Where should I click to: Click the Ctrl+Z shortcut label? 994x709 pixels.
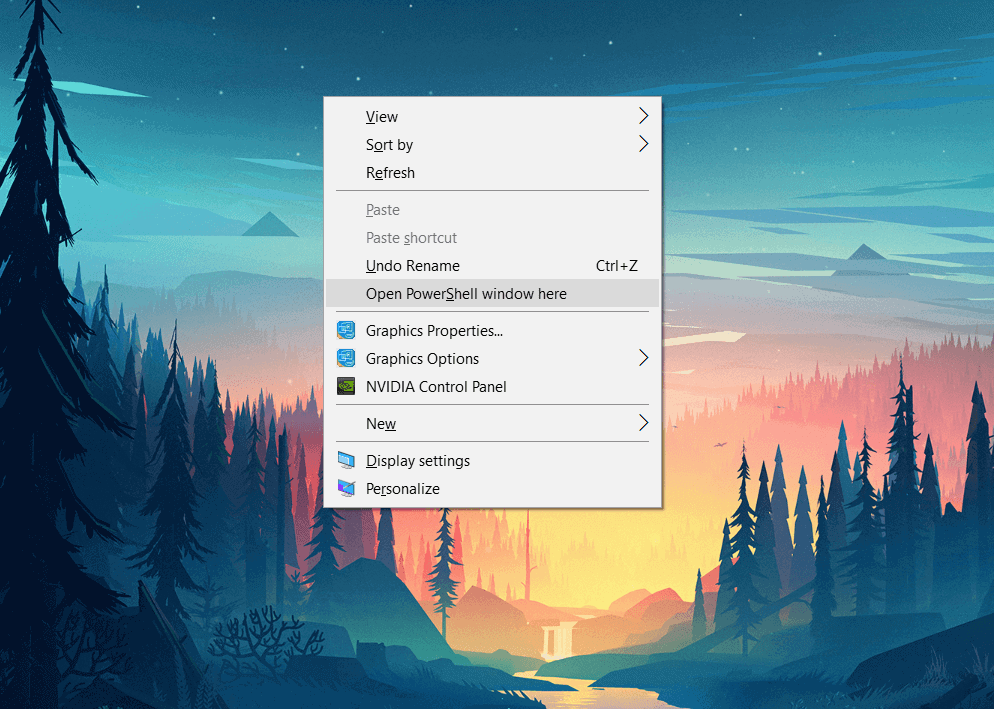click(x=616, y=266)
